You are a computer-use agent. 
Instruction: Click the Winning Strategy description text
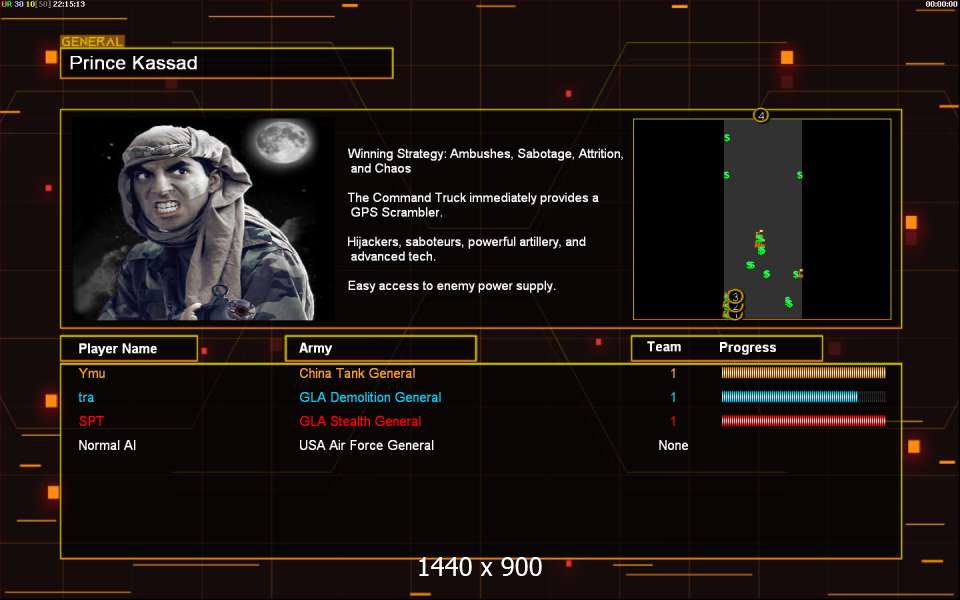click(x=486, y=161)
